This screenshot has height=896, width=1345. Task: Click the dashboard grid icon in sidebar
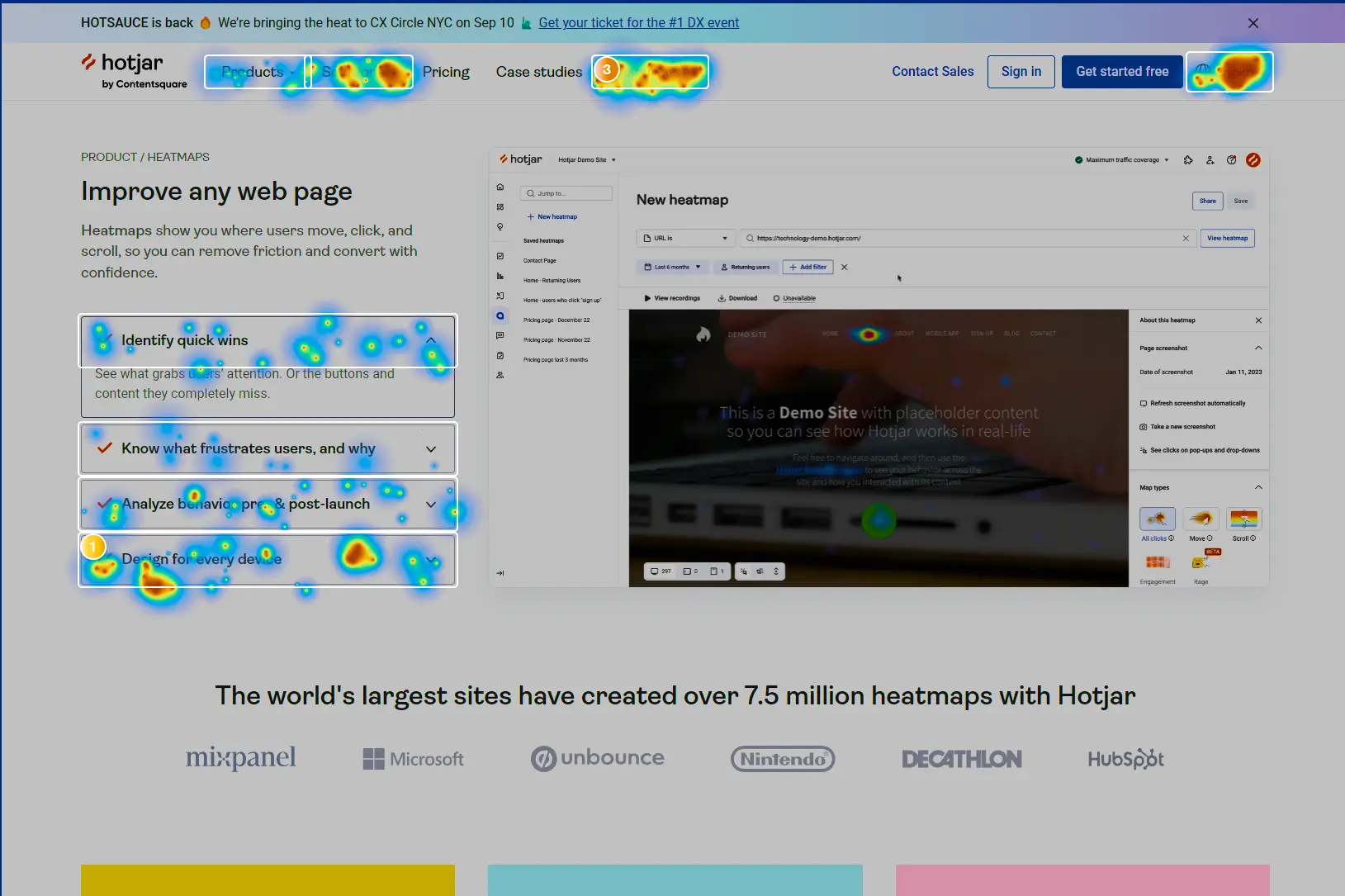[x=500, y=207]
